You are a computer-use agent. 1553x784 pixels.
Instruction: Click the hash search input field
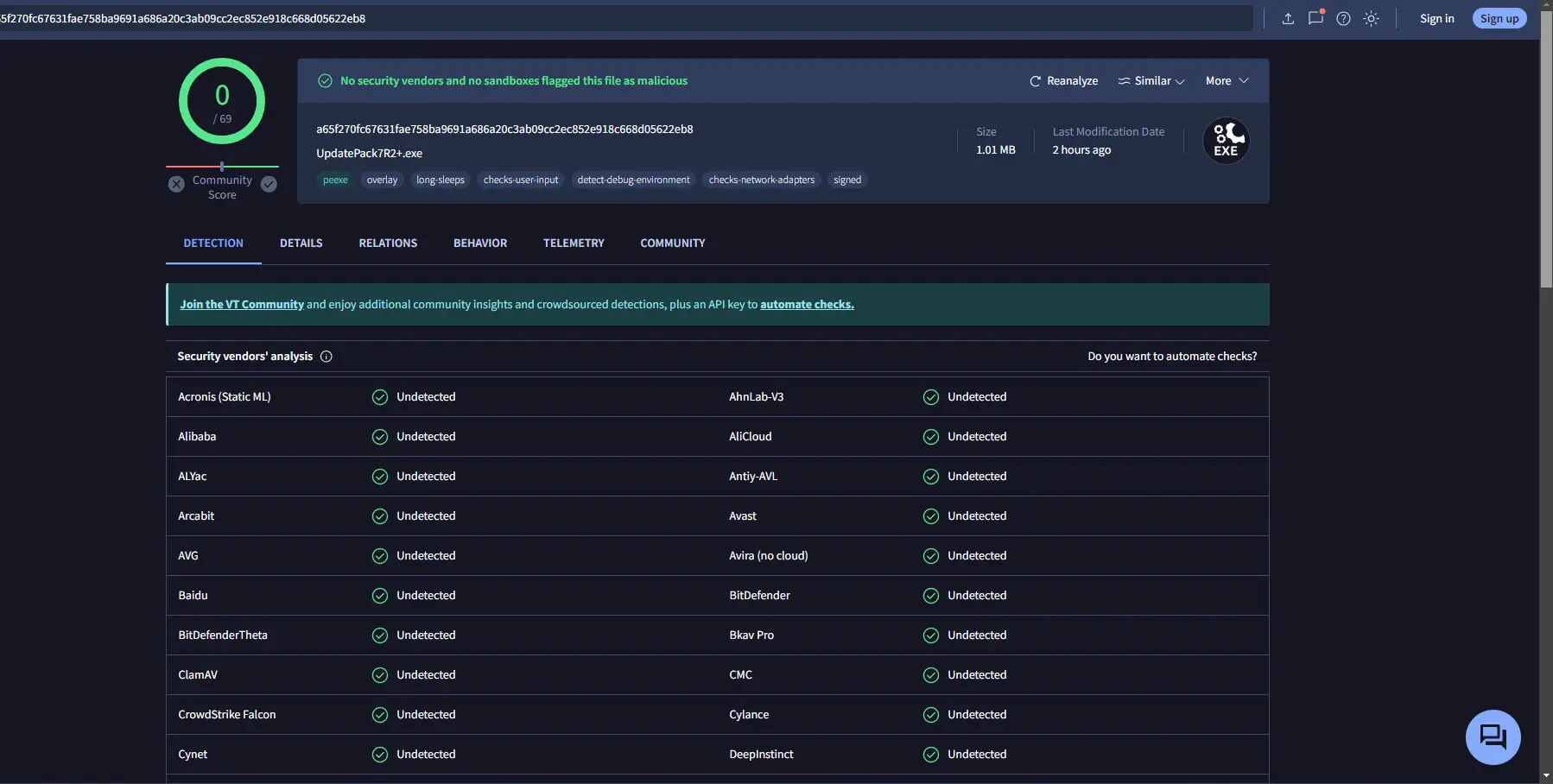click(625, 18)
